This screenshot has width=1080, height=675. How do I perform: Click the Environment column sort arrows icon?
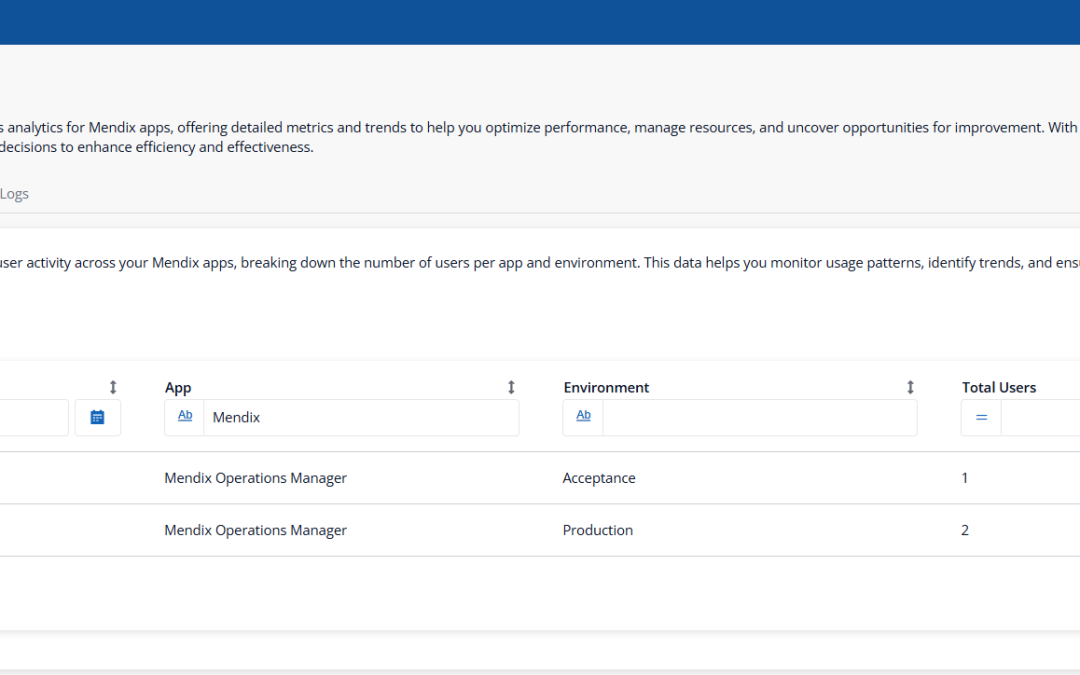point(910,387)
